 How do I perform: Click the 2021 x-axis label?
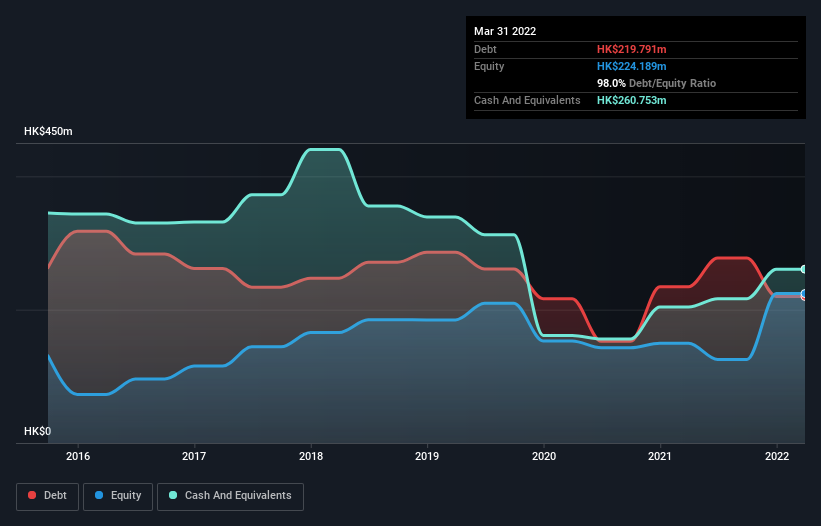pyautogui.click(x=660, y=456)
